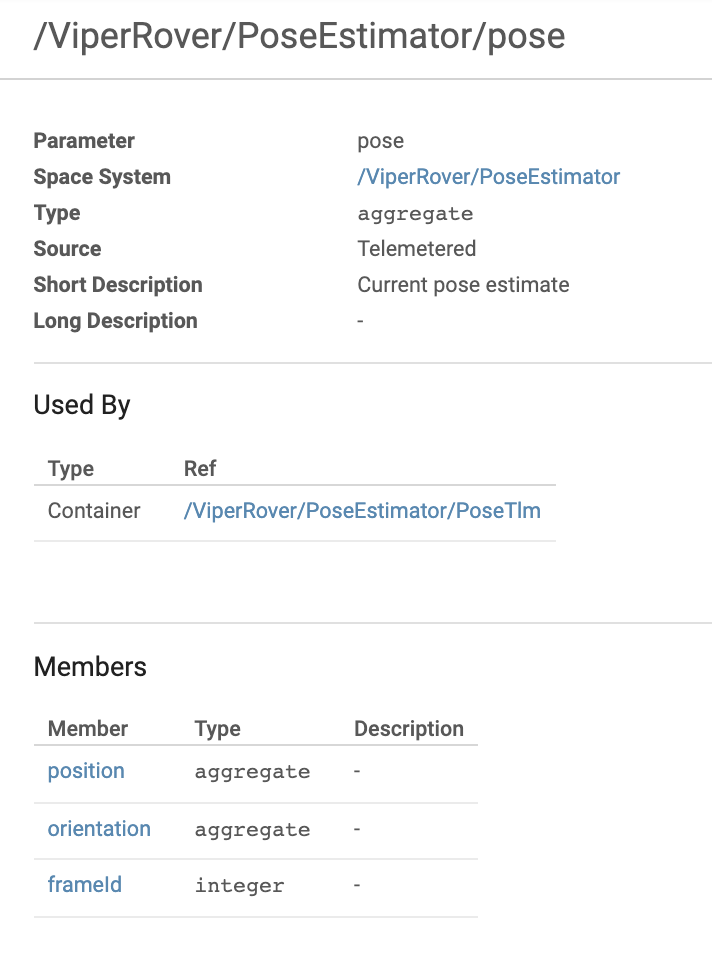Open the position member link
The image size is (712, 976).
click(86, 771)
